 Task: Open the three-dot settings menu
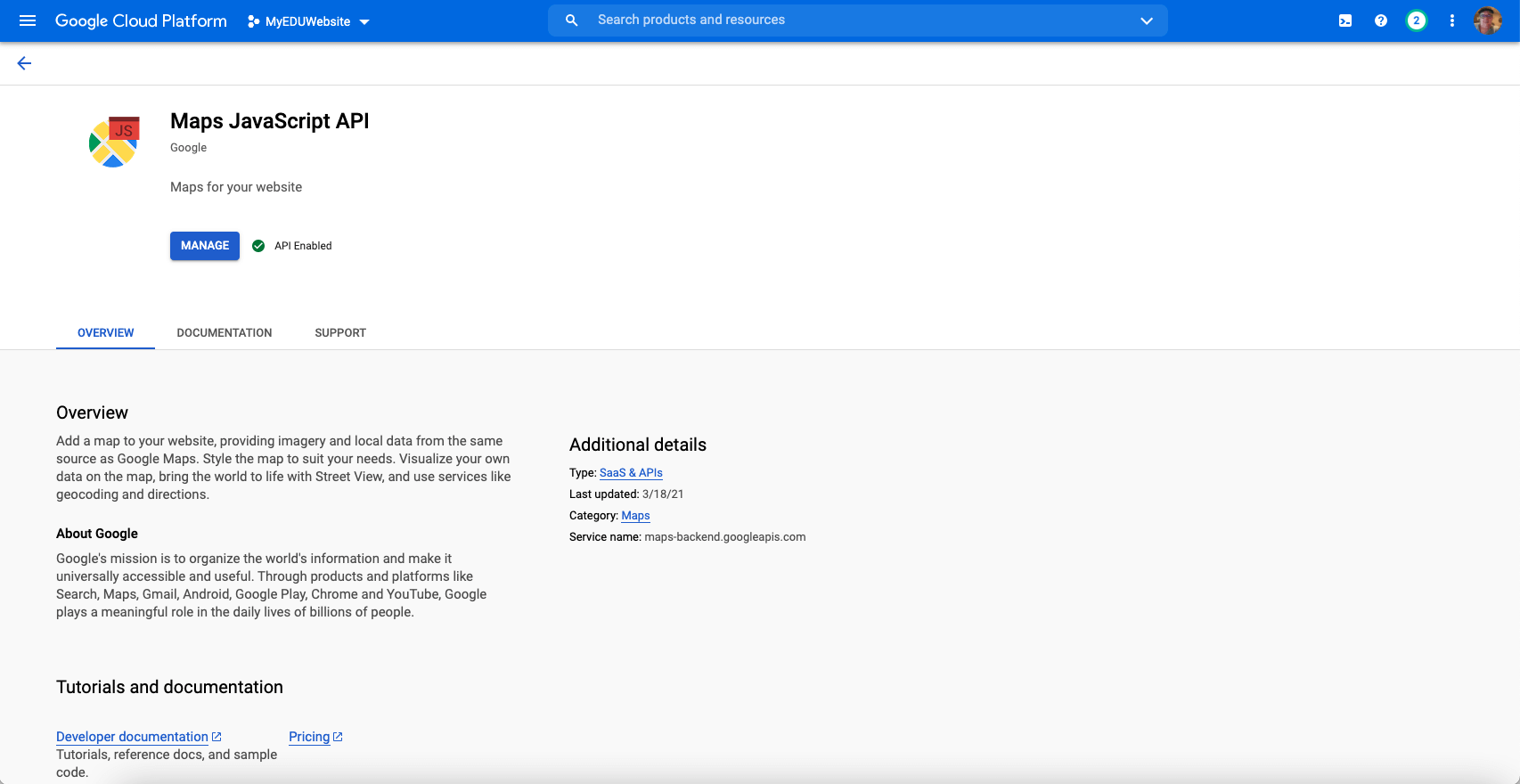click(1452, 20)
